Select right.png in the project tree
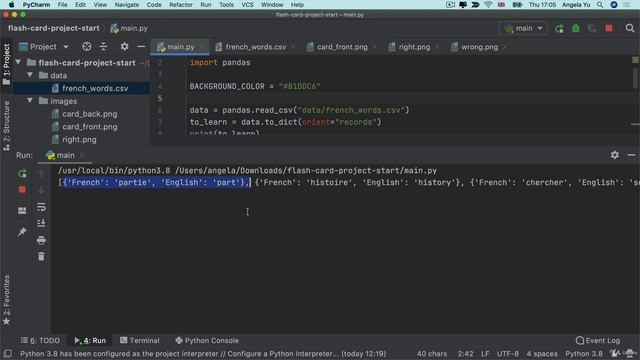 tap(79, 139)
